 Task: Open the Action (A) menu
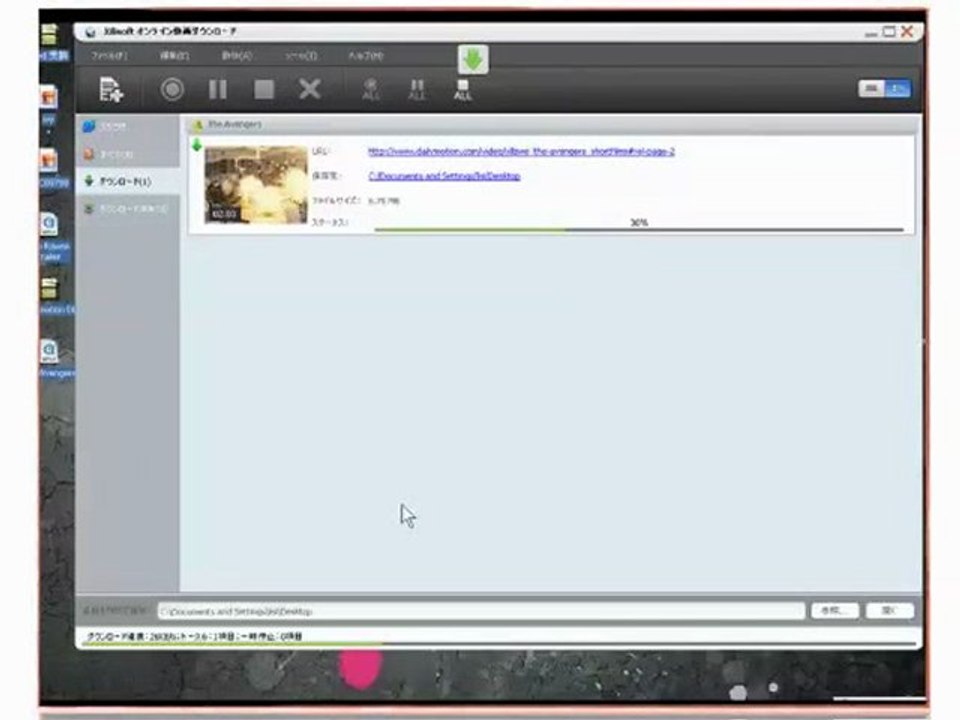[x=236, y=56]
